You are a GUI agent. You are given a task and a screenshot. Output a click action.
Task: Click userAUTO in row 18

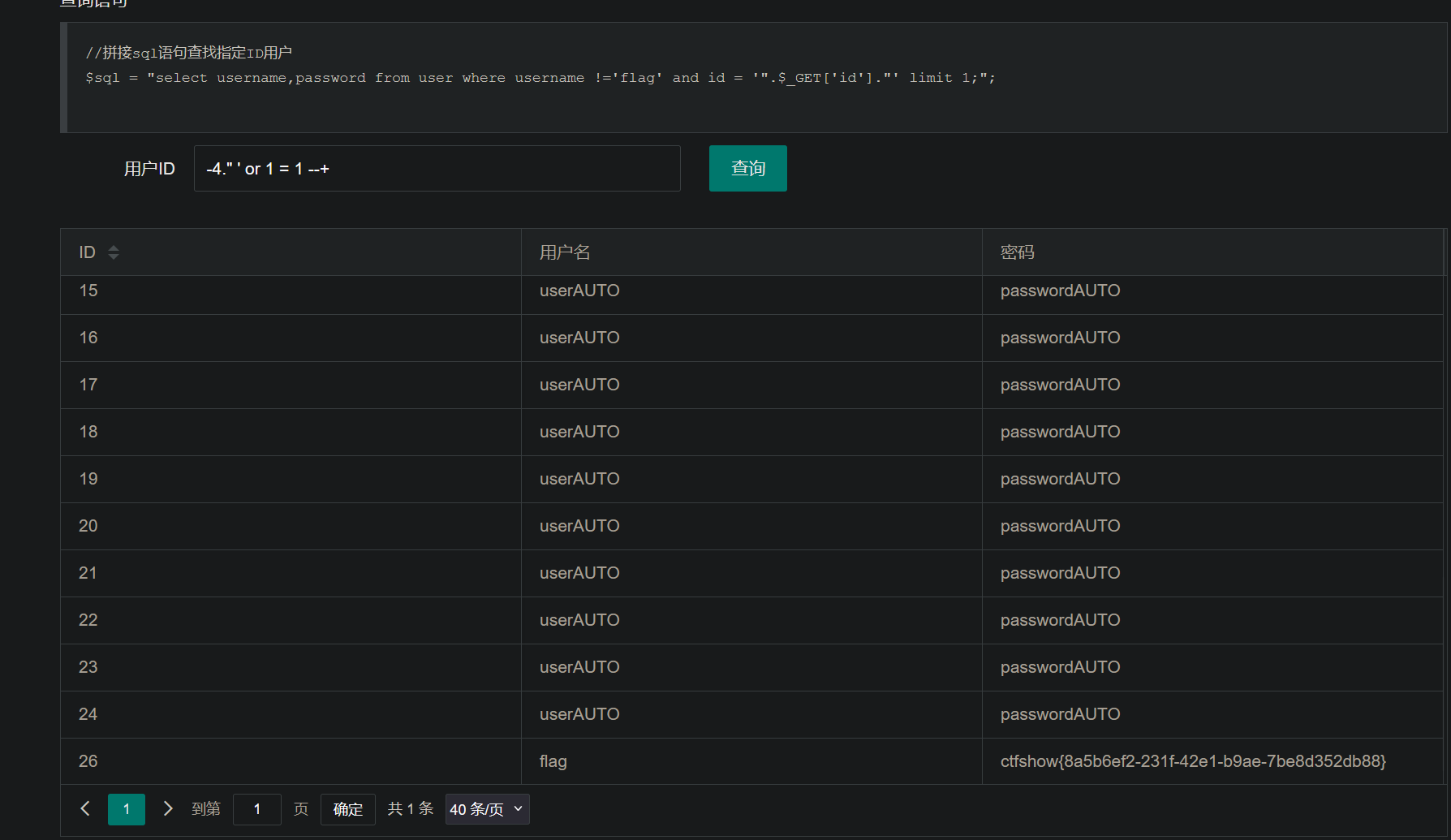(579, 432)
